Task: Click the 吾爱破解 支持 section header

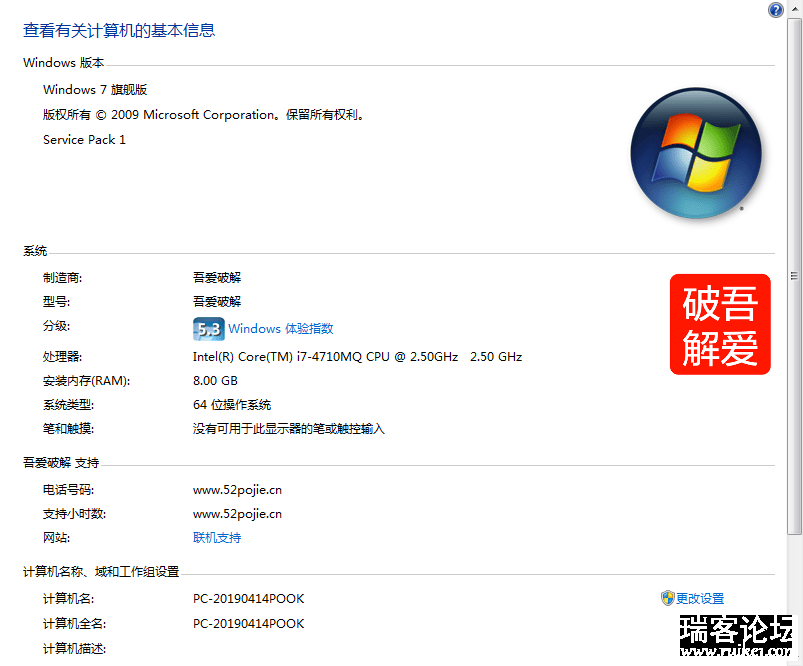Action: pos(61,463)
